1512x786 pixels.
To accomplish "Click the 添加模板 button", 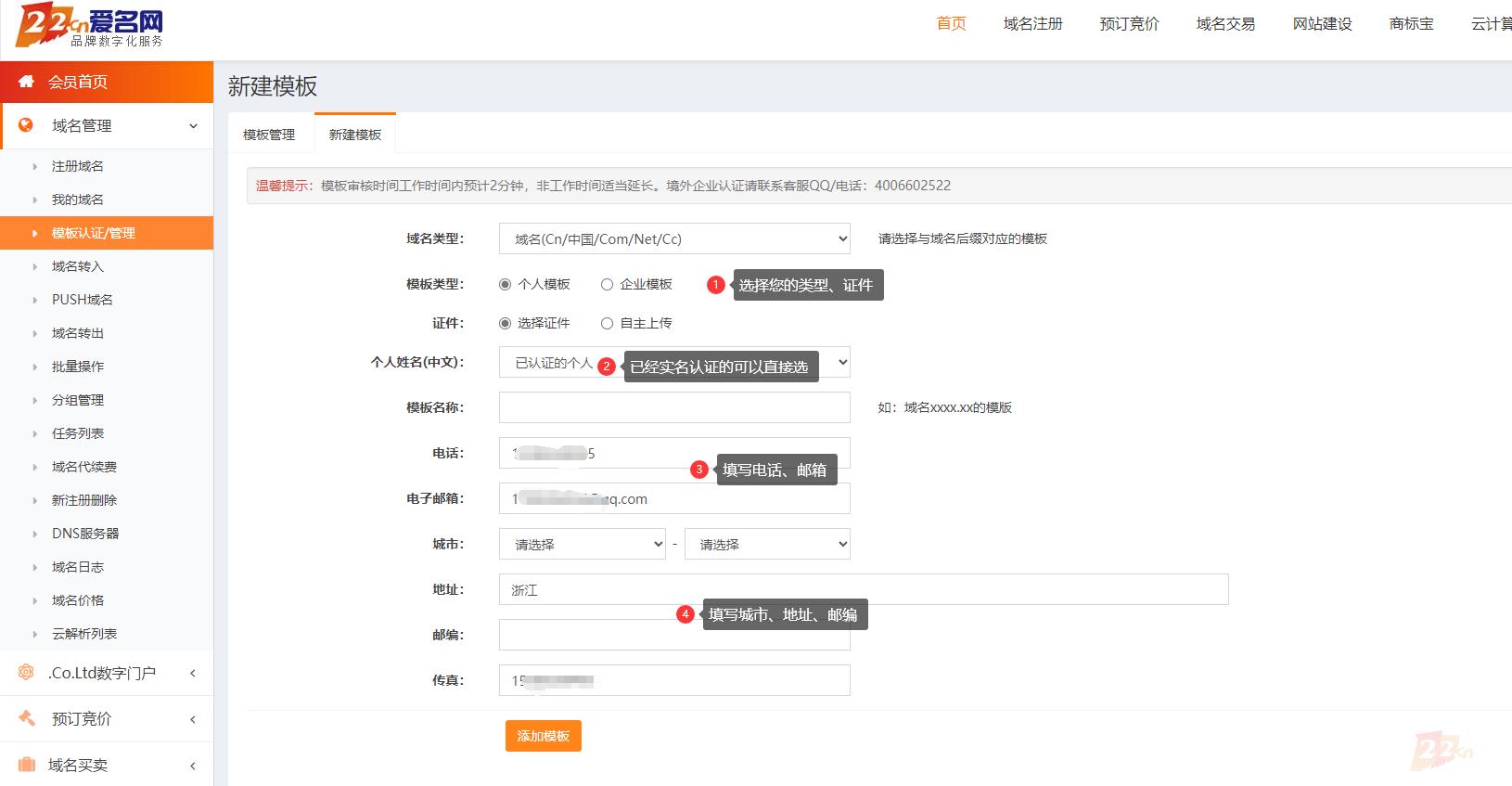I will [x=543, y=736].
